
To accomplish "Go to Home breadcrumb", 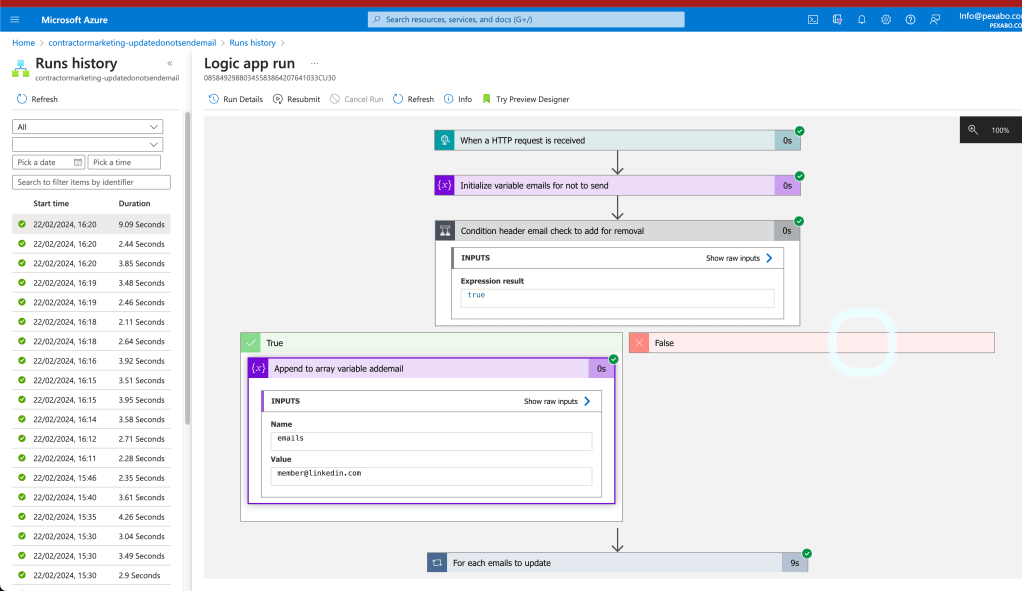I will pos(23,42).
